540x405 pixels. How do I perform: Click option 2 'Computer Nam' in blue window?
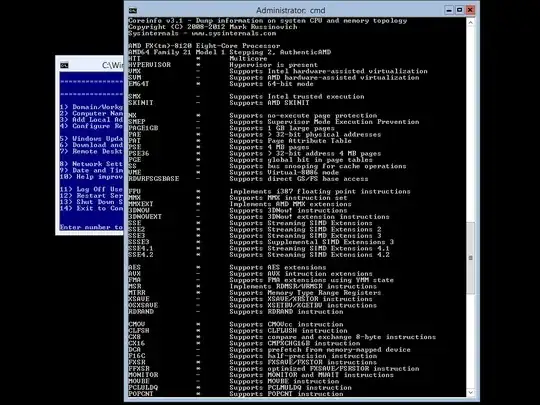point(91,113)
